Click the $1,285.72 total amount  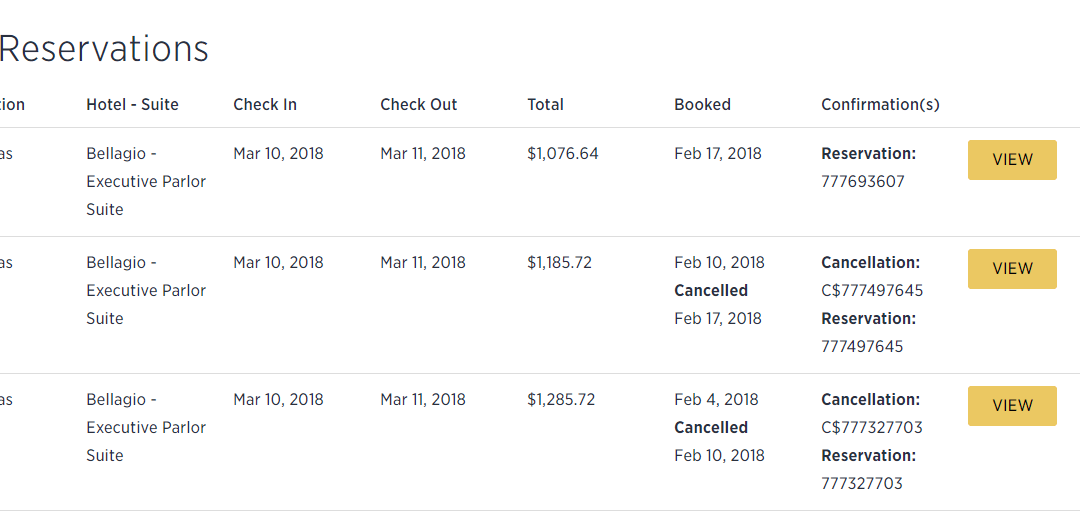[561, 400]
